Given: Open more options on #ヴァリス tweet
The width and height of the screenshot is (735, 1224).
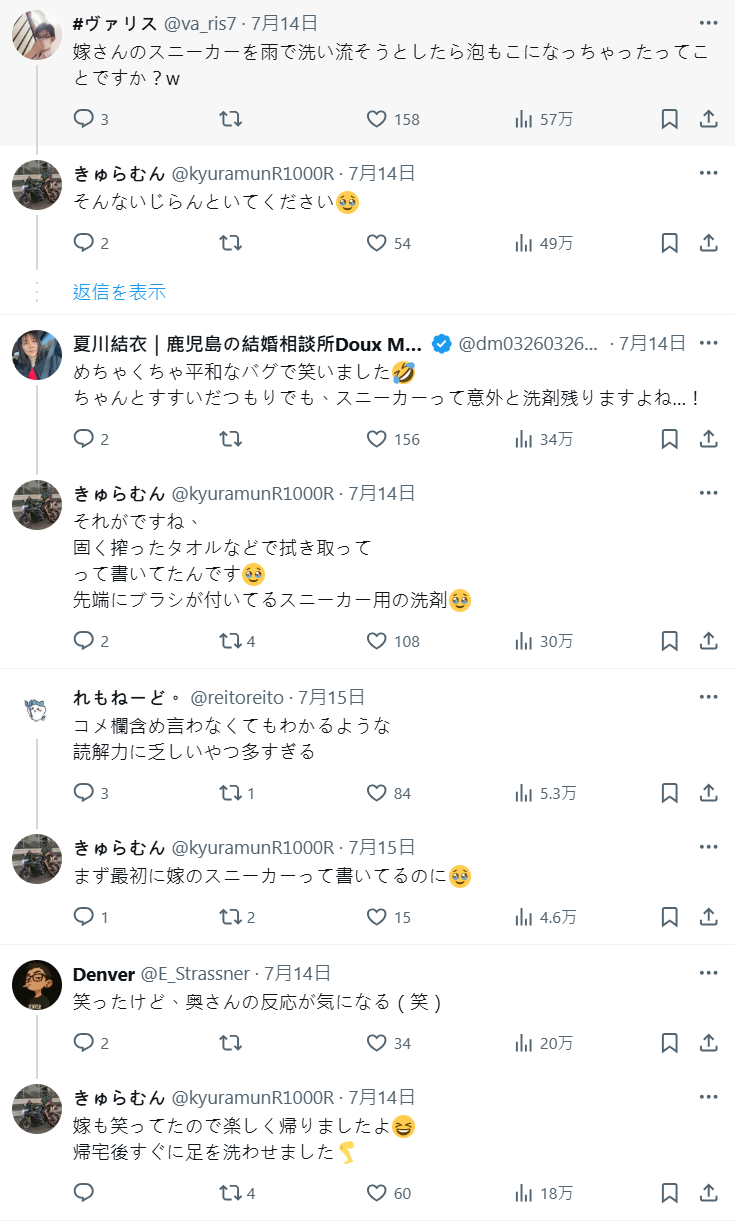Looking at the screenshot, I should tap(708, 22).
